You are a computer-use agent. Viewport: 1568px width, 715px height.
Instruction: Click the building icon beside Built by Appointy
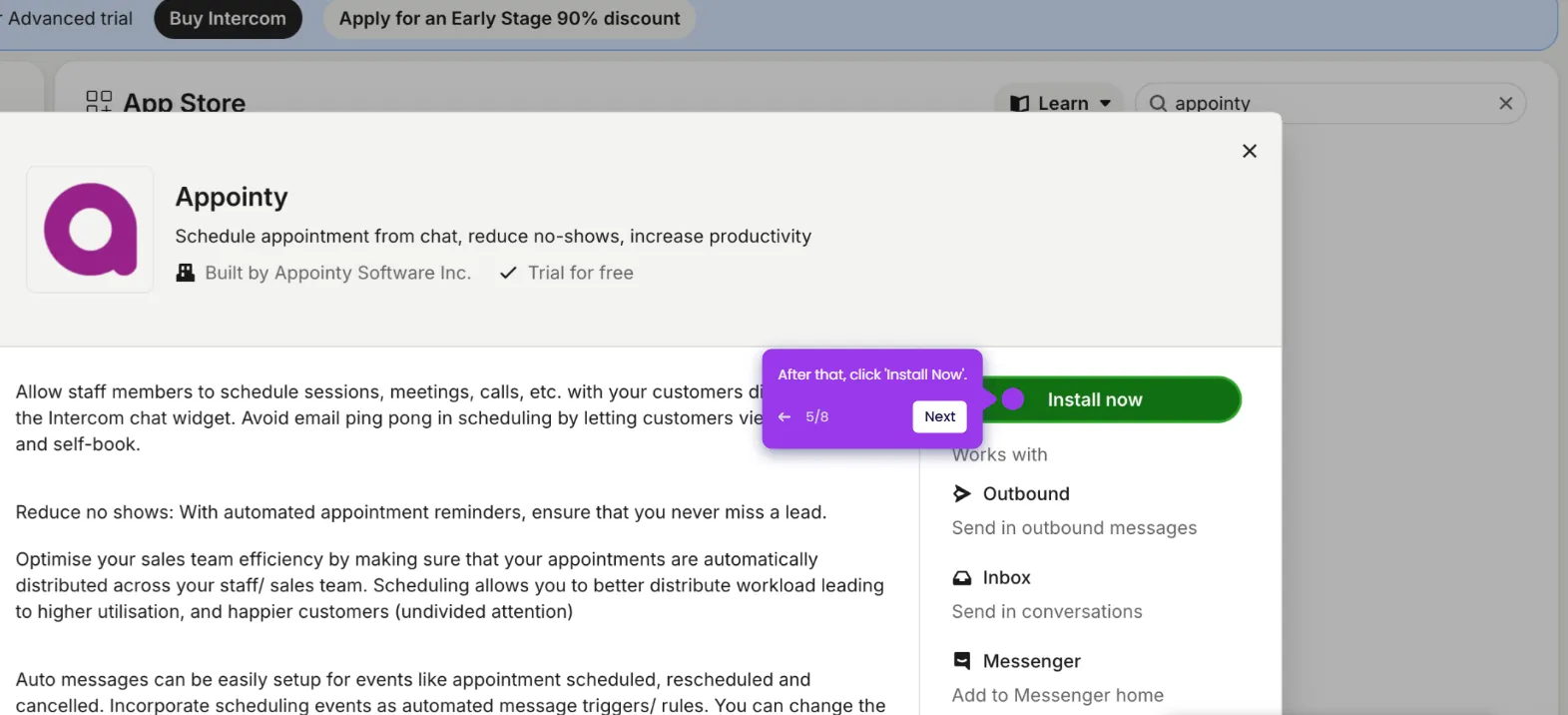(x=186, y=273)
